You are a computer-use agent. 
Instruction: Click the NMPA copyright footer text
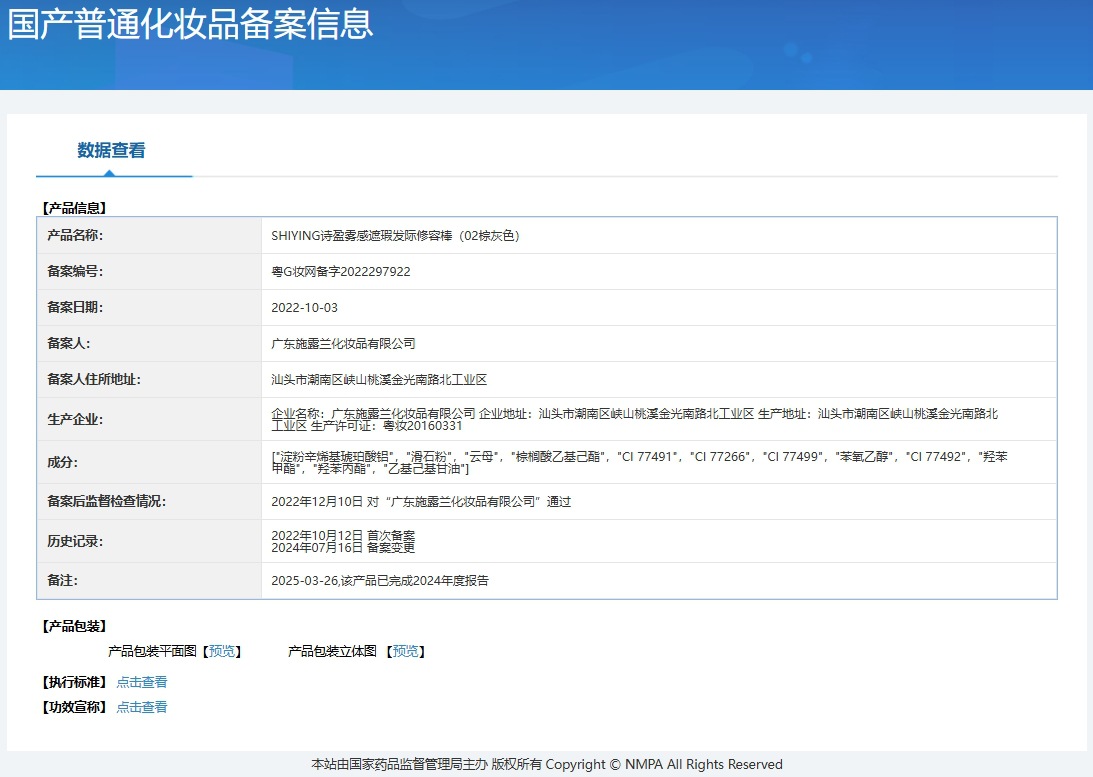tap(546, 764)
